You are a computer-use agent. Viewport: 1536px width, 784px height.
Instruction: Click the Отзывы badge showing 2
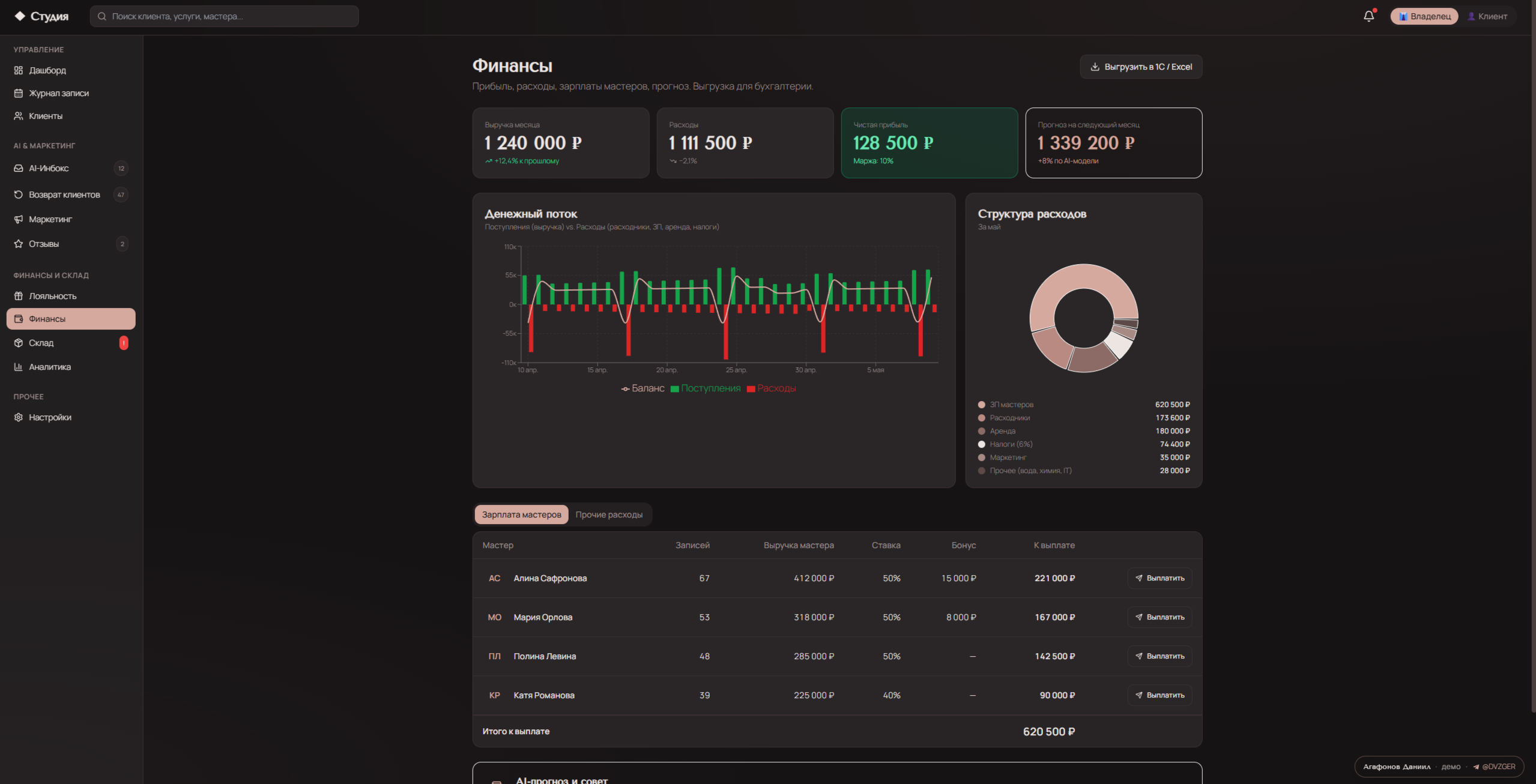click(122, 244)
